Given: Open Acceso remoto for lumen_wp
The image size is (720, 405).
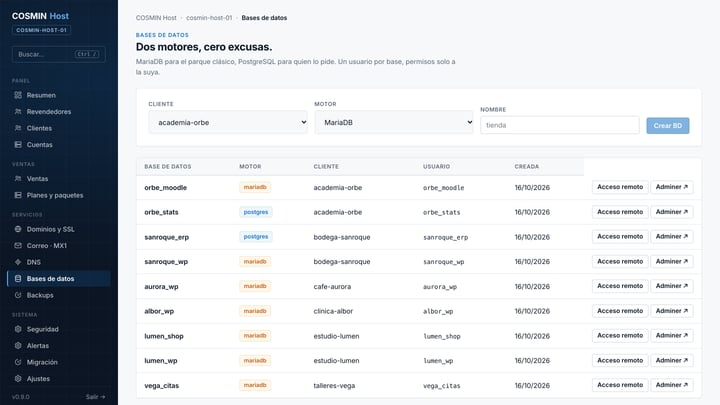Looking at the screenshot, I should click(x=620, y=360).
